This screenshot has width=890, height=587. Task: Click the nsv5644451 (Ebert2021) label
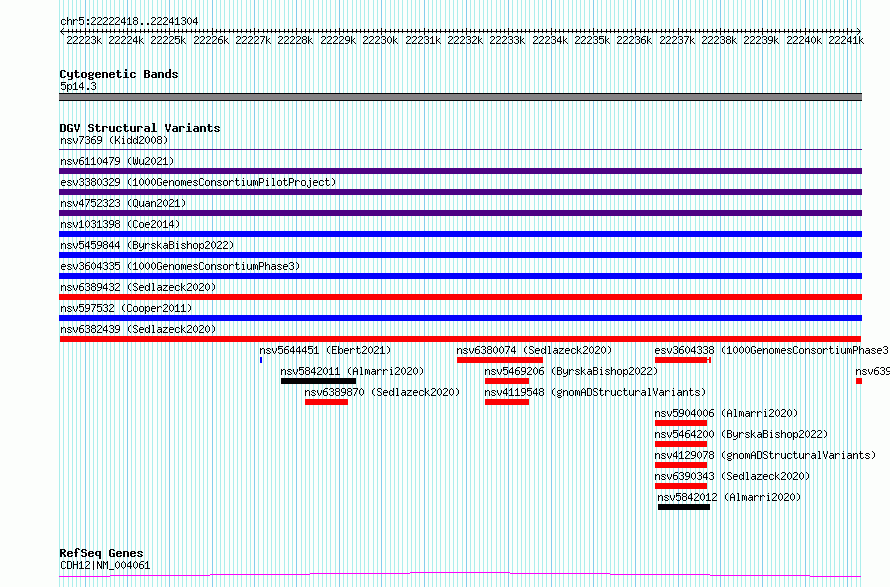(x=325, y=350)
